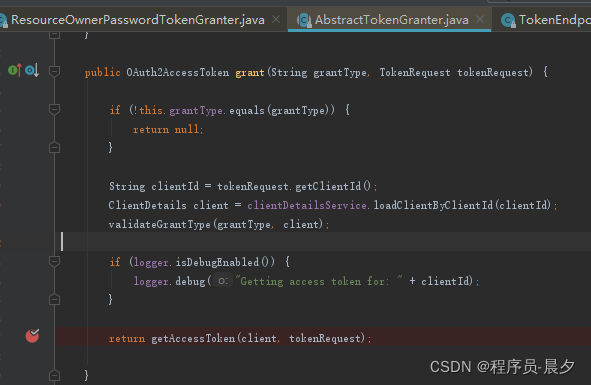Viewport: 591px width, 385px height.
Task: Go to overriding methods via blue gutter icon
Action: 32,70
